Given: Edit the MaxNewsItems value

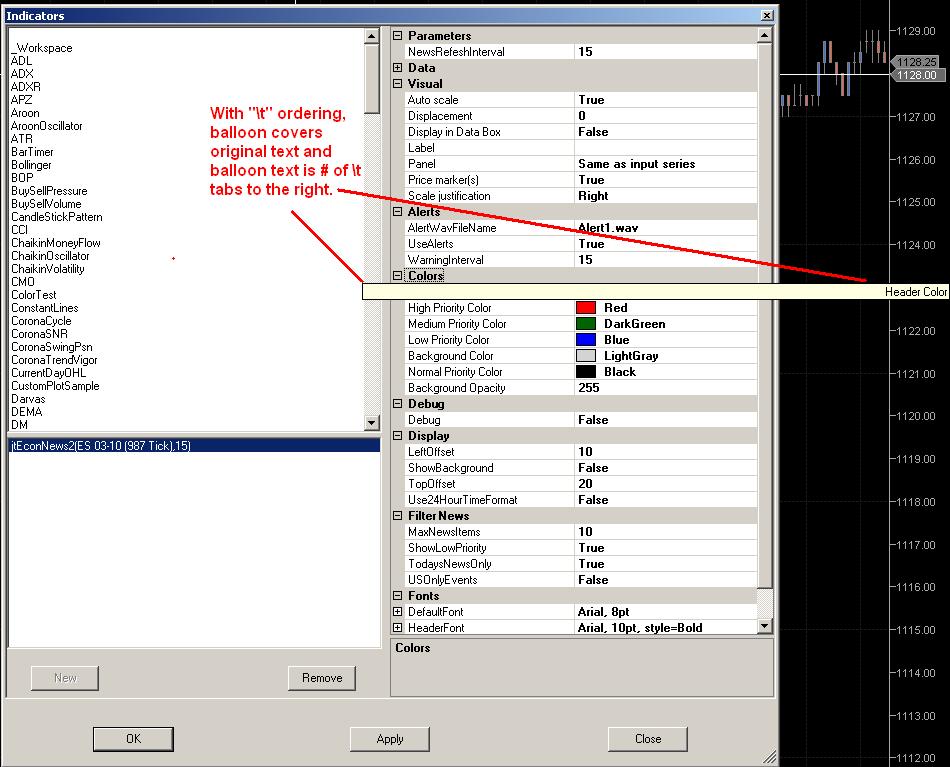Looking at the screenshot, I should point(666,532).
